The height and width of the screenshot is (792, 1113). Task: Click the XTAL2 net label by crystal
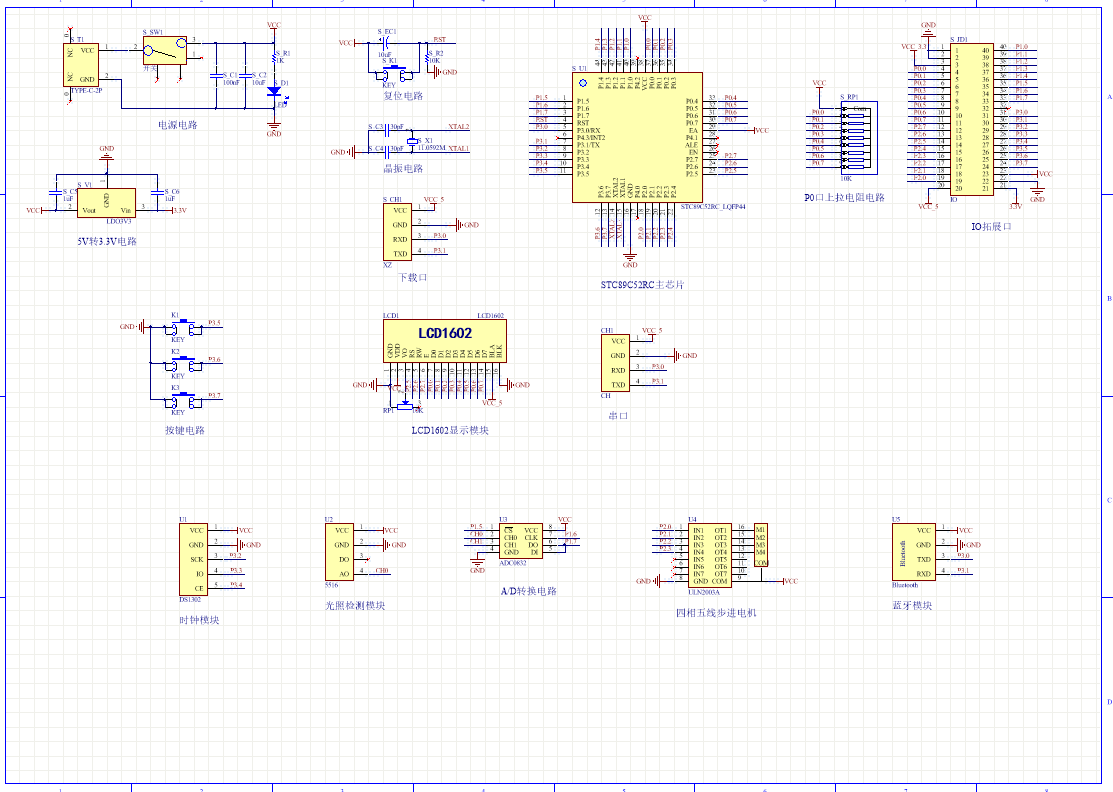tap(459, 126)
